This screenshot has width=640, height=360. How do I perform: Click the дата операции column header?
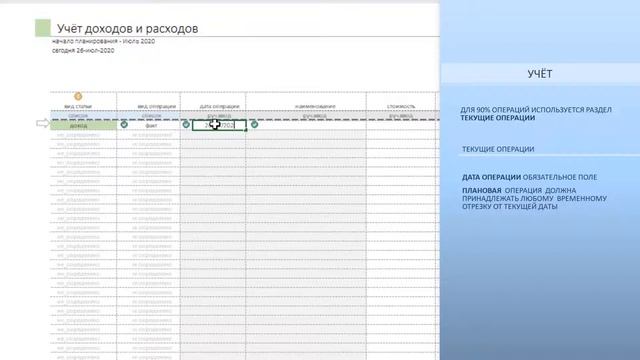click(x=219, y=107)
